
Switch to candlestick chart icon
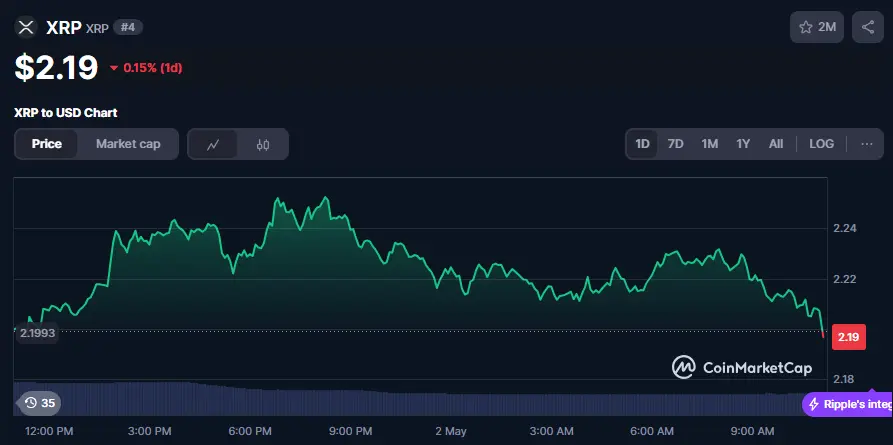263,144
